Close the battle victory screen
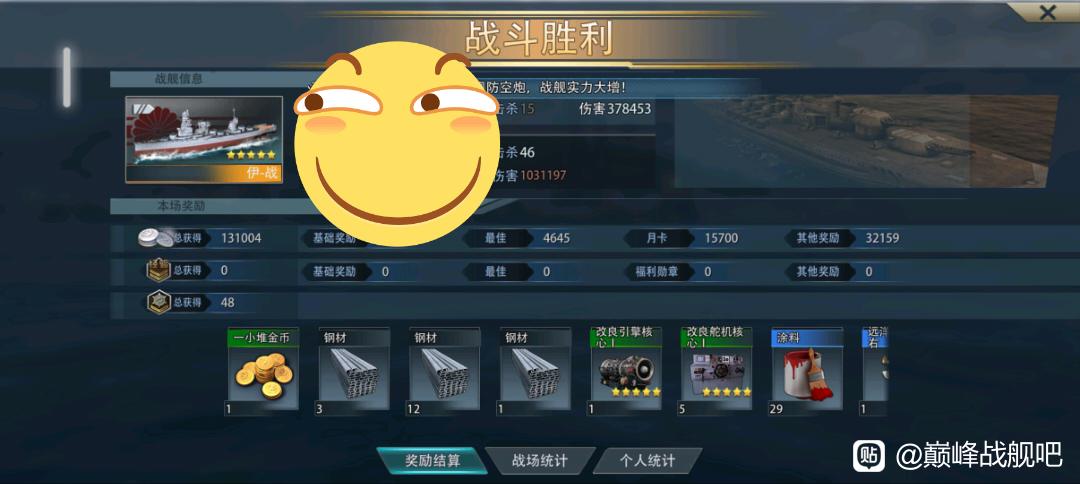 tap(1047, 12)
